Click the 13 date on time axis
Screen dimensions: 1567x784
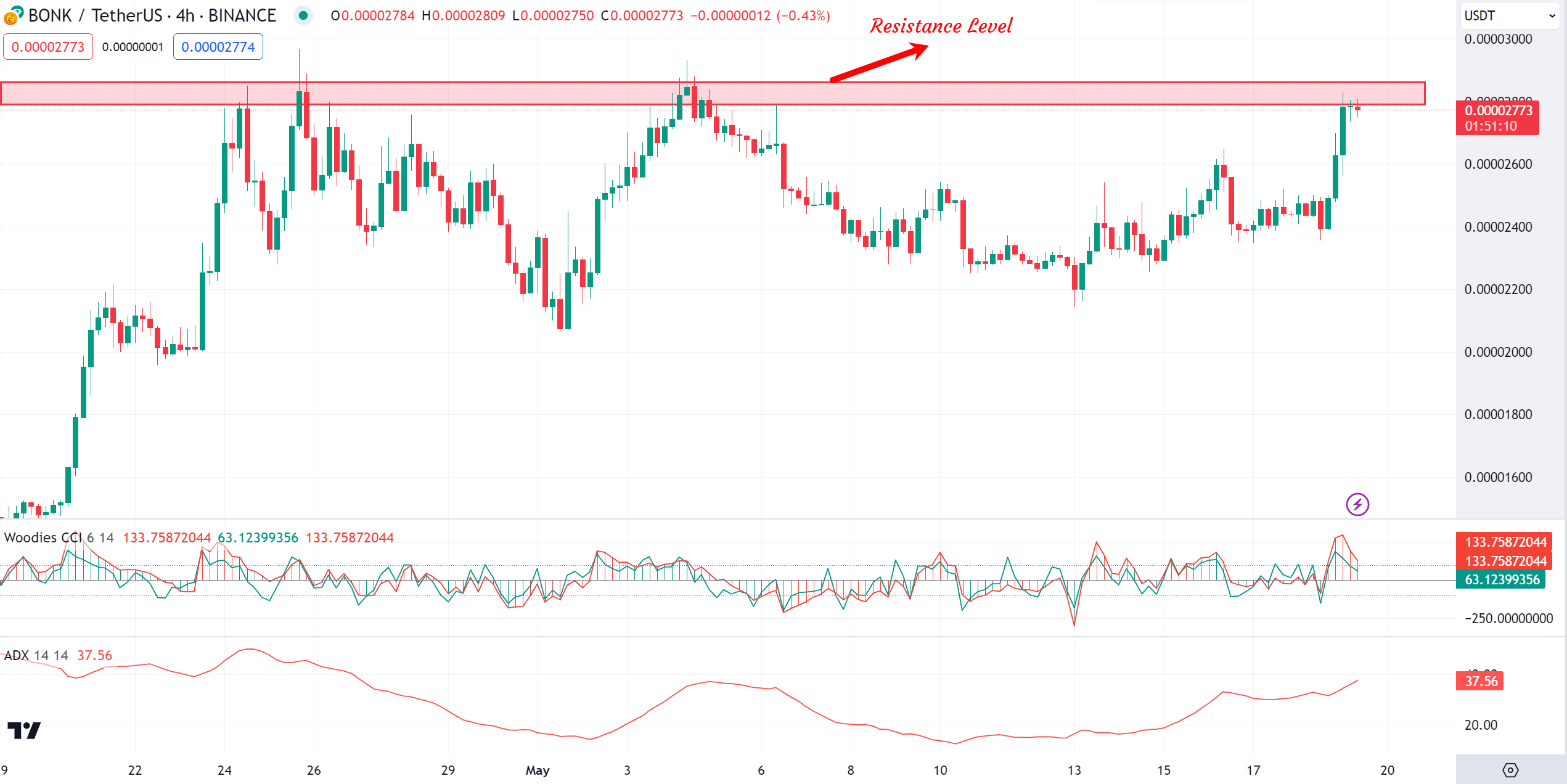click(x=1074, y=770)
